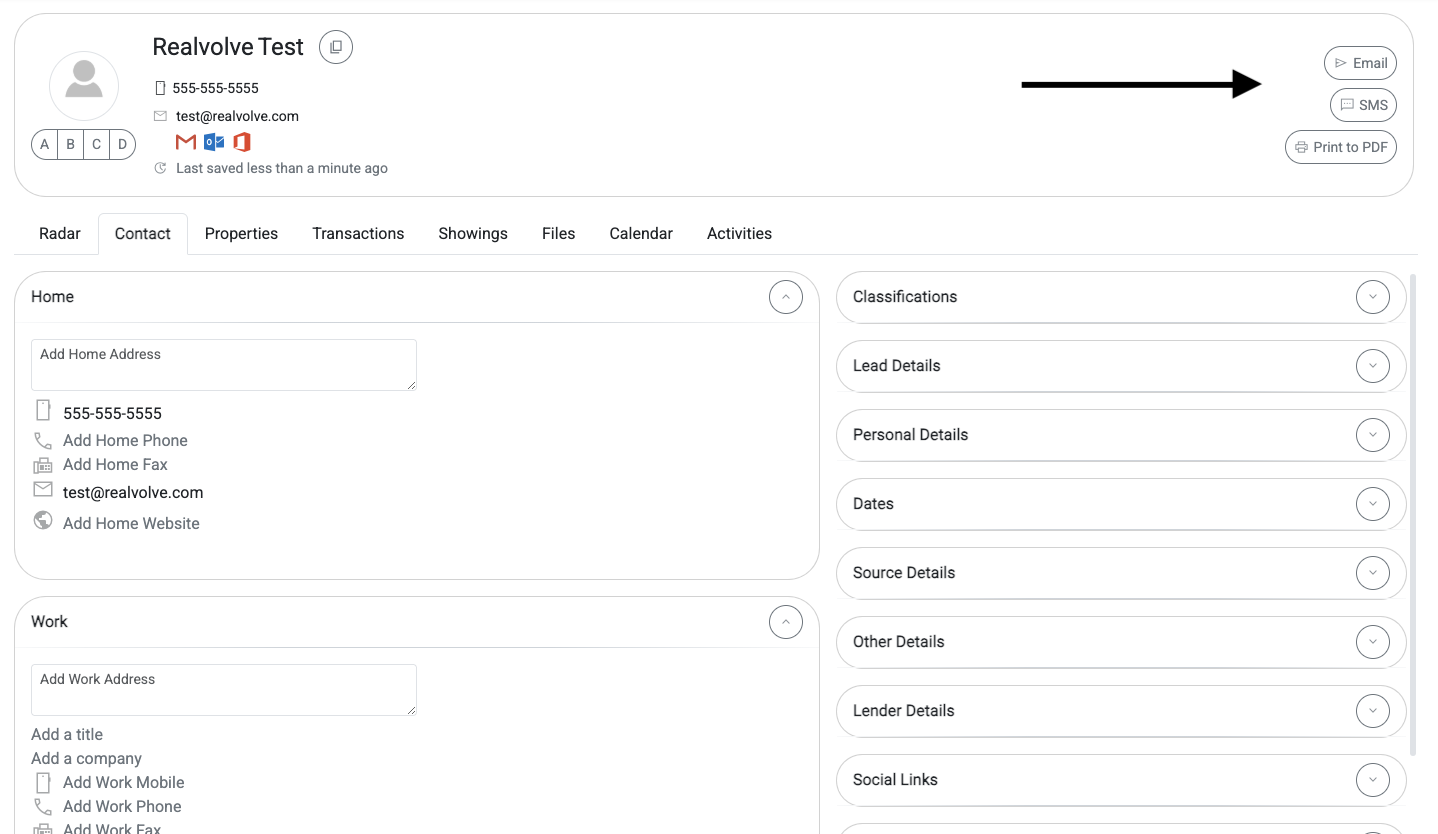Screen dimensions: 1438x834
Task: Collapse the Home section
Action: 786,297
